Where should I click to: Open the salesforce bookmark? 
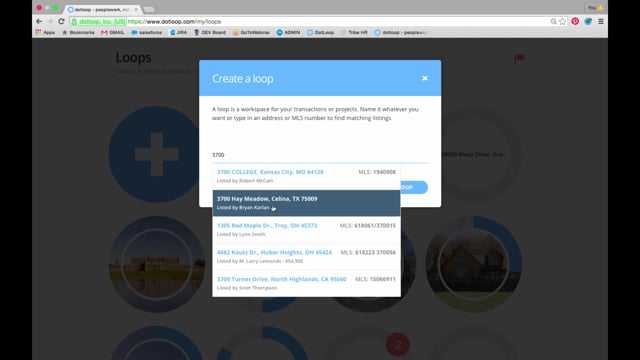(147, 32)
